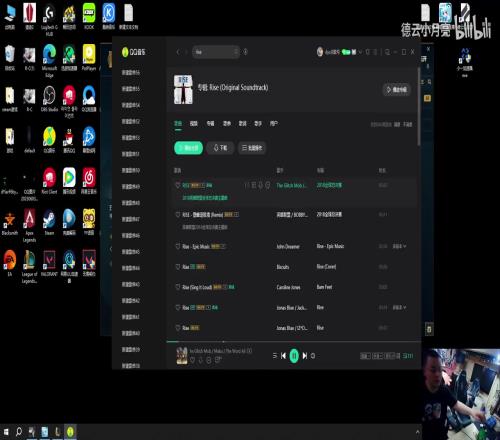Pause the currently playing song

tap(294, 356)
